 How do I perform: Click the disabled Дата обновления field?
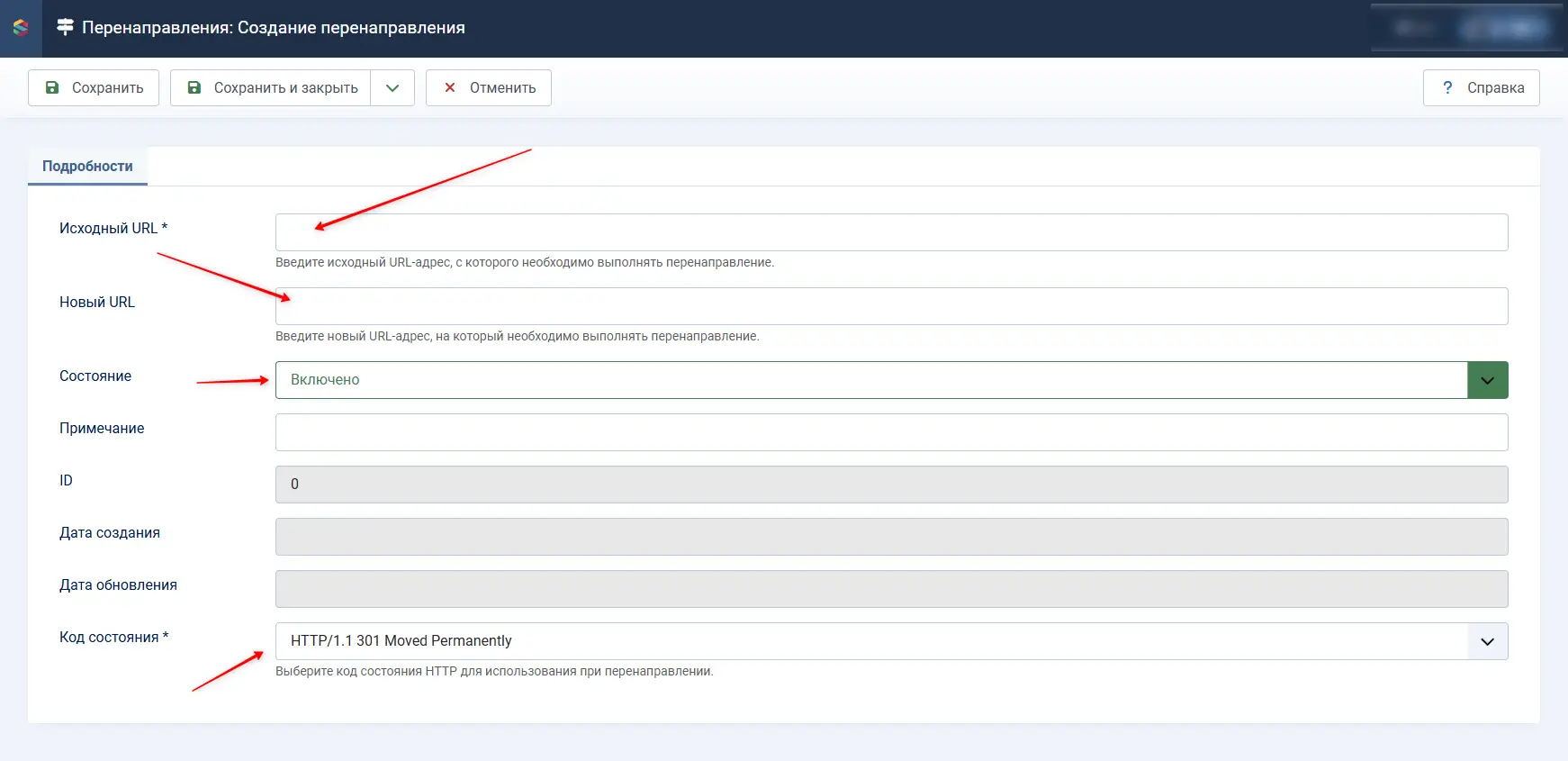pos(891,589)
